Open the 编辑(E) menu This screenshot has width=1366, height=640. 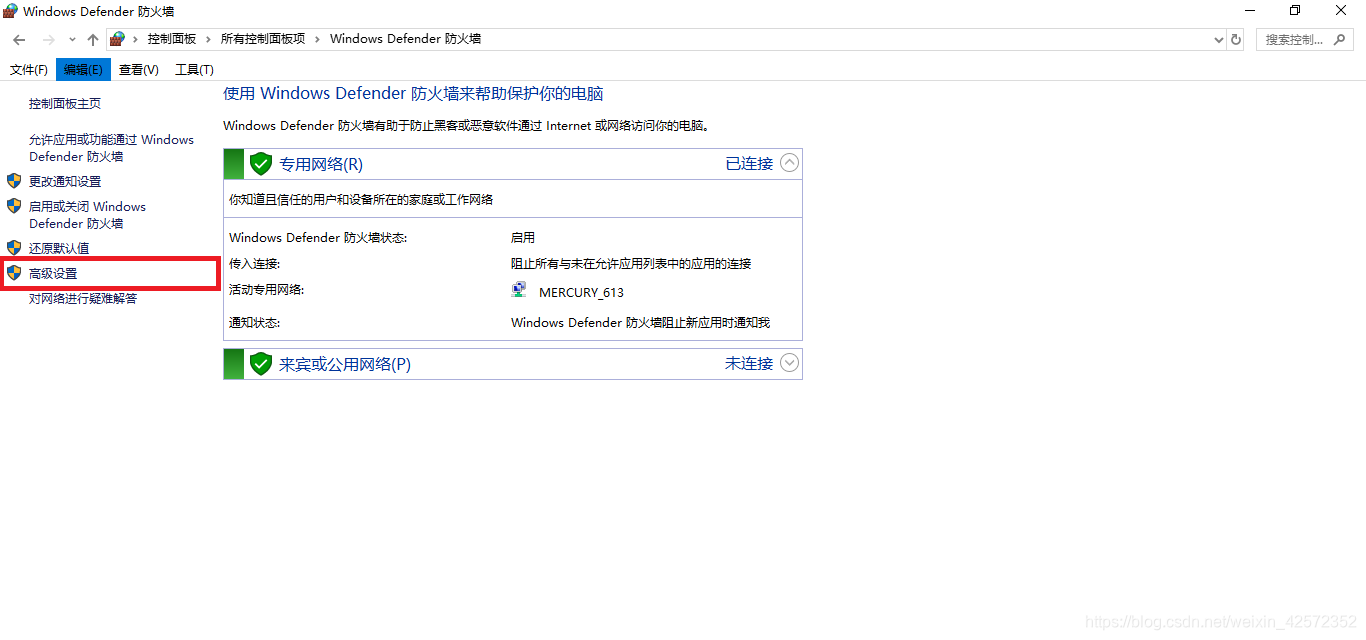[x=83, y=69]
